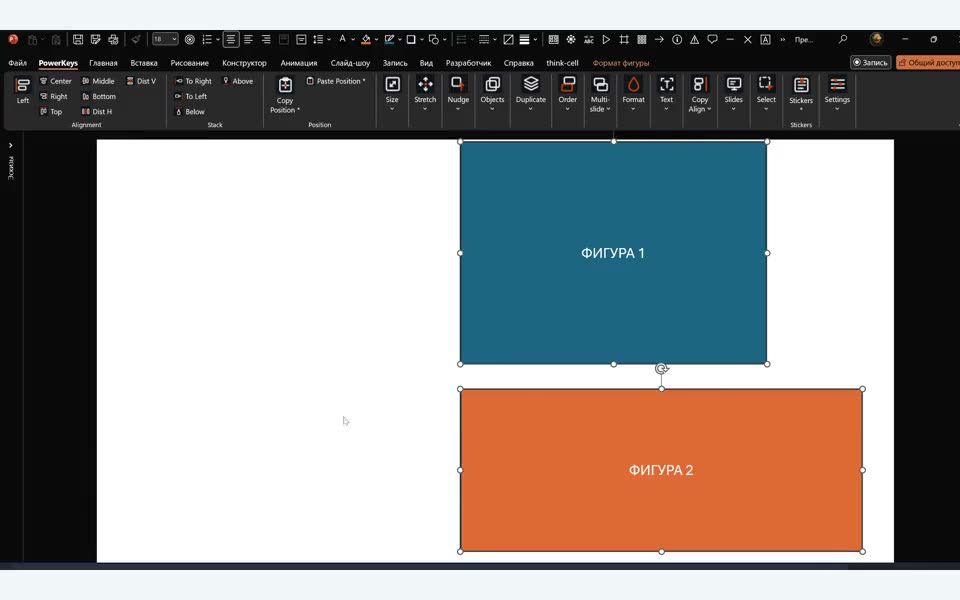960x600 pixels.
Task: Click the diagonal slash square icon
Action: click(508, 40)
